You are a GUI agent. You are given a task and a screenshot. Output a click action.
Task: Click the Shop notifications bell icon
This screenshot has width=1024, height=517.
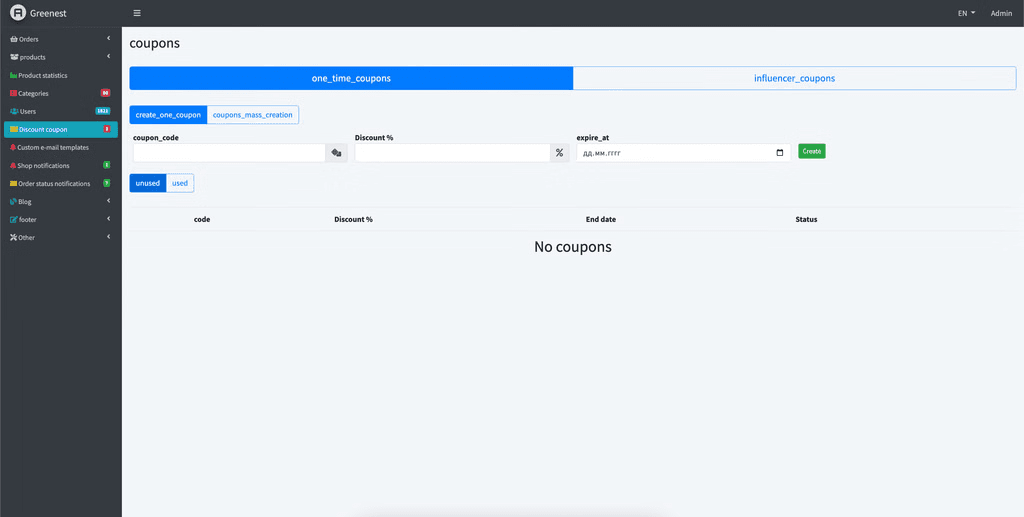coord(13,166)
